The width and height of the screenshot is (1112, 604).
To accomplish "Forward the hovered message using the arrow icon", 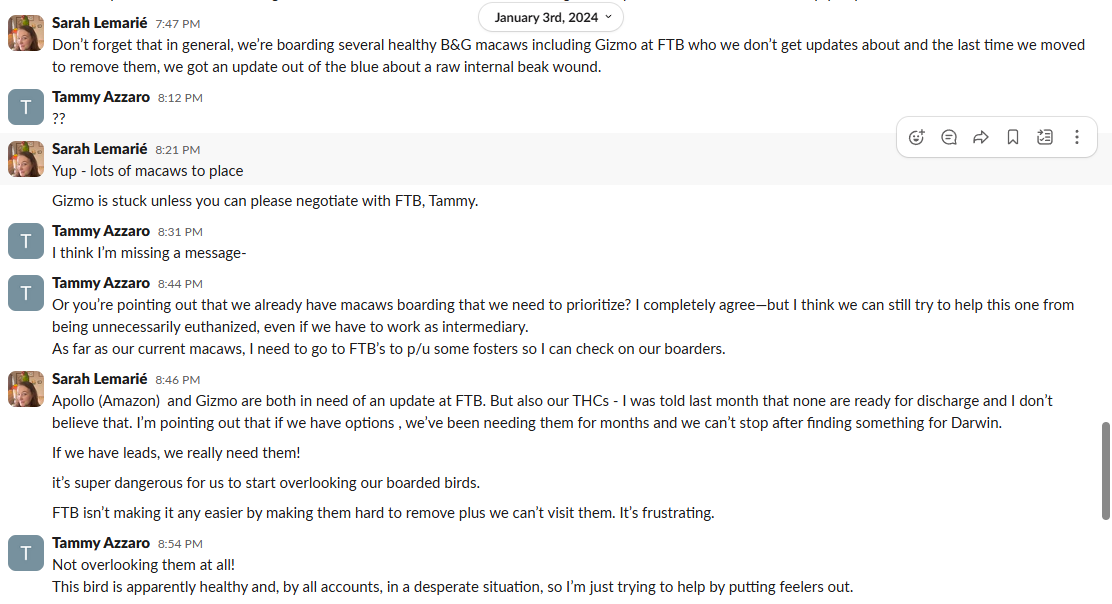I will [981, 138].
